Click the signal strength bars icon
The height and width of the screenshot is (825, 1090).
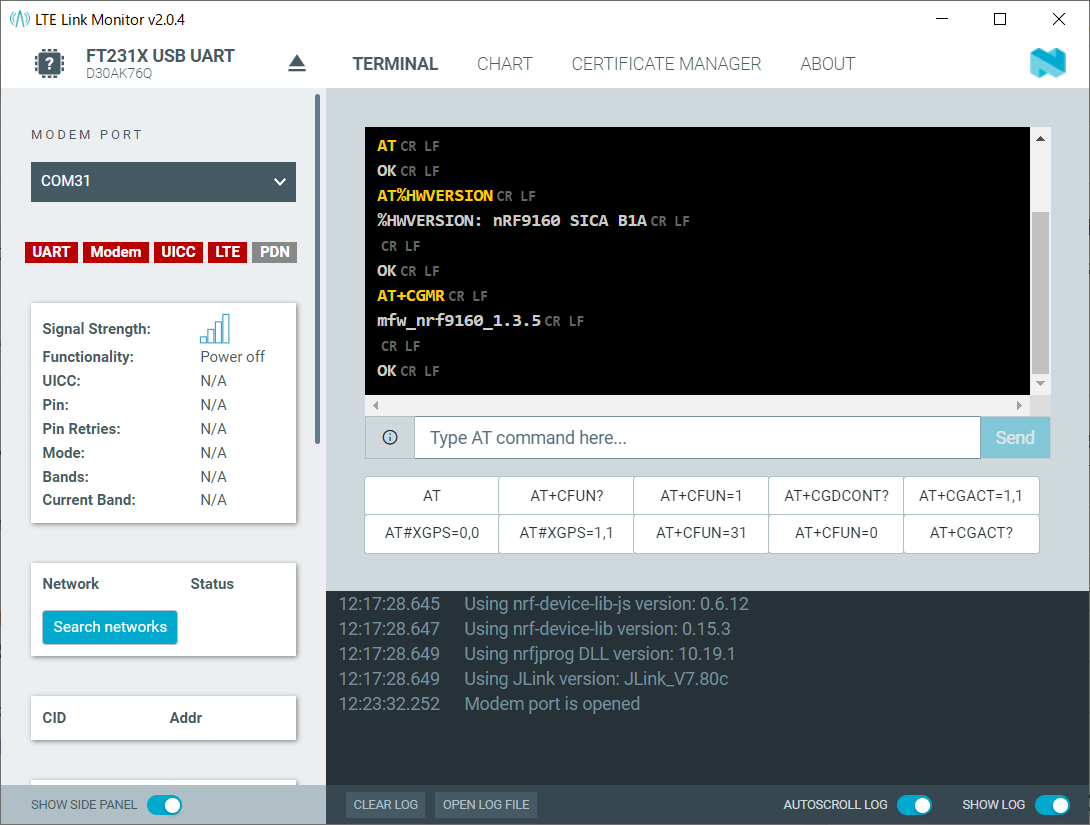215,329
